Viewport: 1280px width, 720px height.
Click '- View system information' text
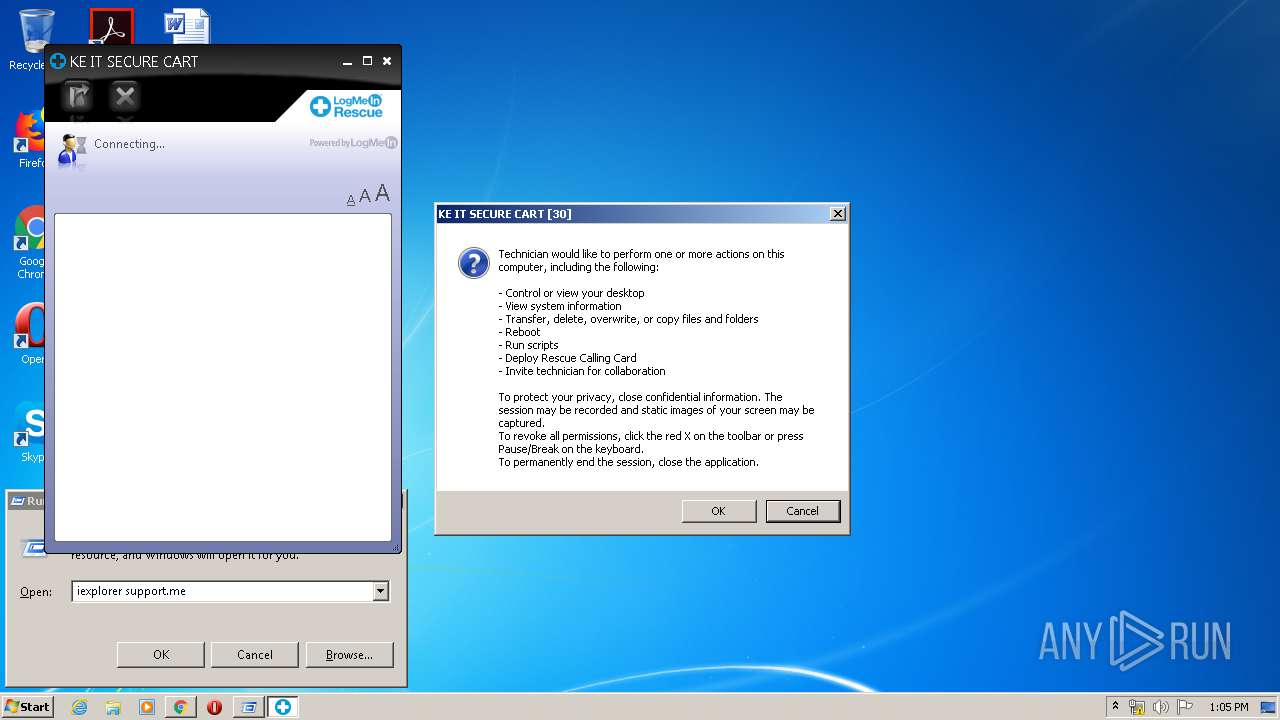coord(560,306)
